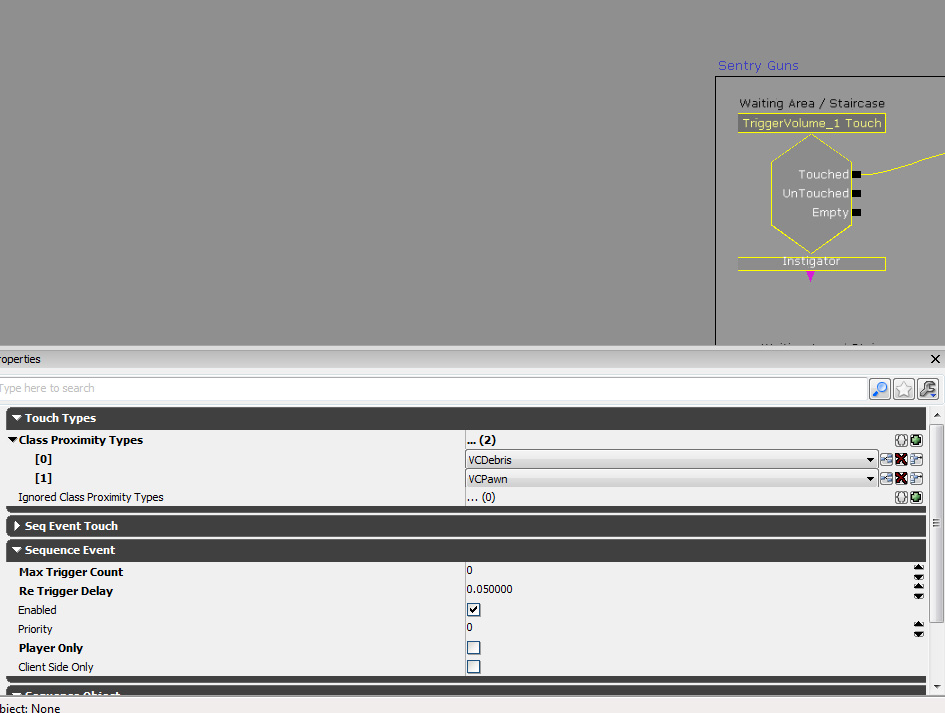The height and width of the screenshot is (713, 945).
Task: Click the magnifier search icon in Properties
Action: tap(880, 389)
